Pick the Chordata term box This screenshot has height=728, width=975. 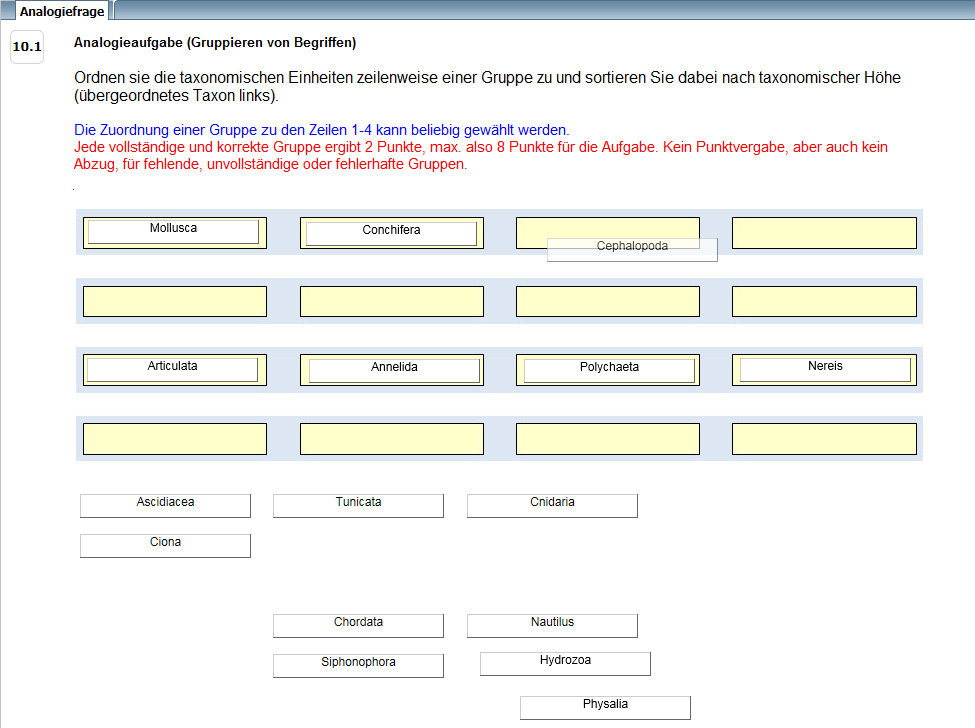358,625
